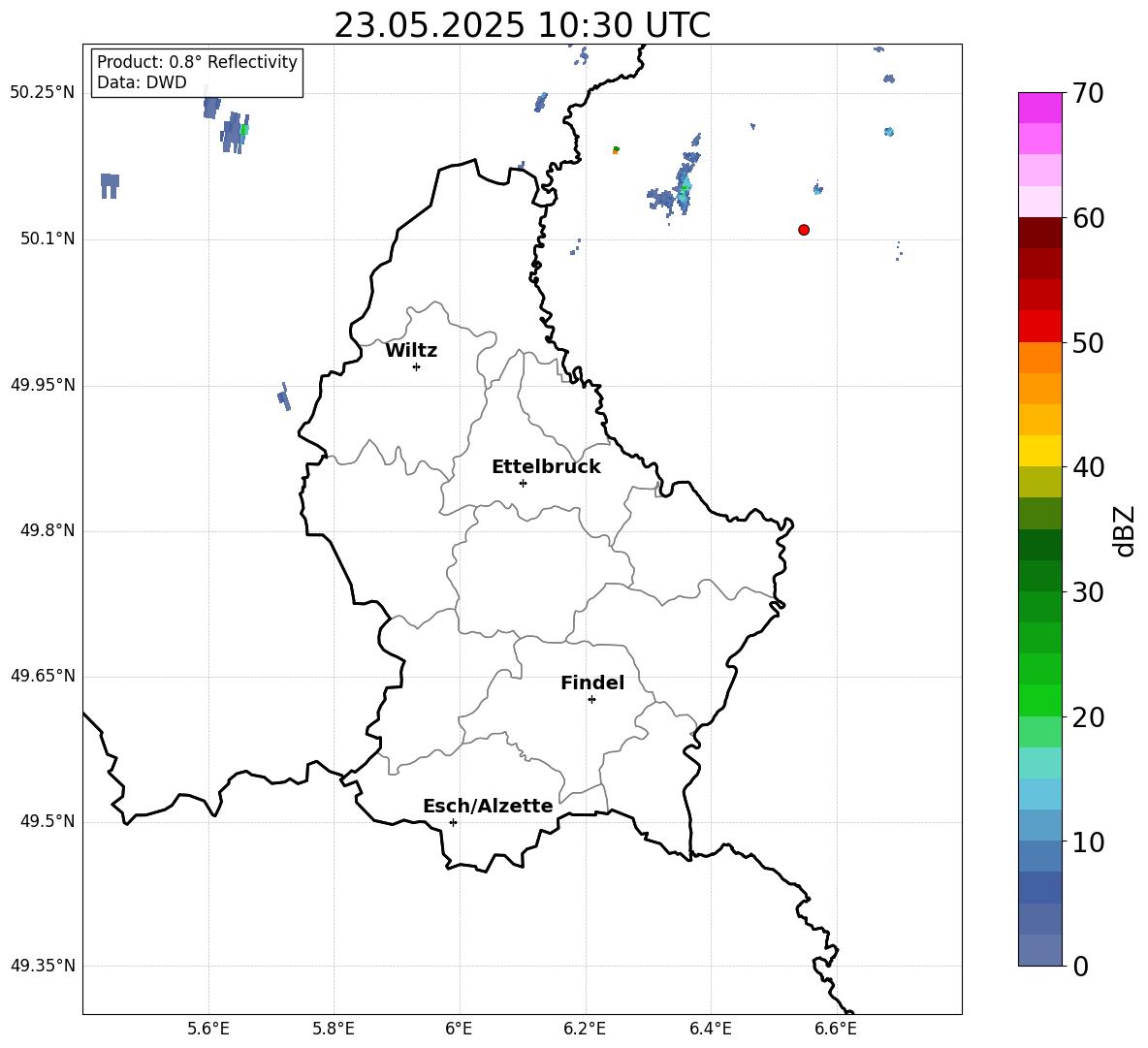Click the 49.5°N latitude label
Image resolution: width=1148 pixels, height=1048 pixels.
pyautogui.click(x=48, y=821)
